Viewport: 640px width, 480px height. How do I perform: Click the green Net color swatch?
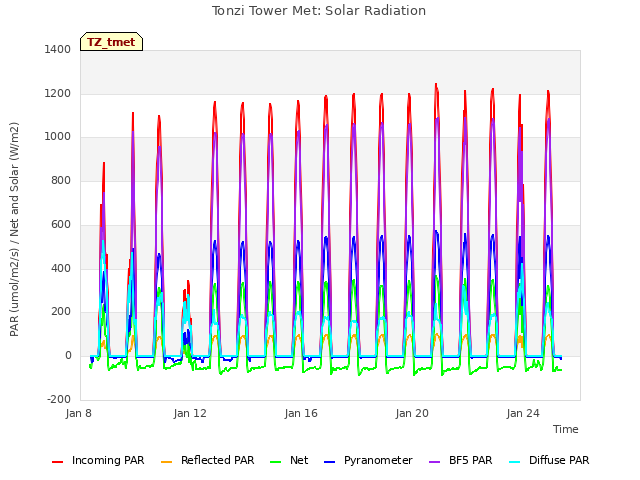(x=276, y=462)
